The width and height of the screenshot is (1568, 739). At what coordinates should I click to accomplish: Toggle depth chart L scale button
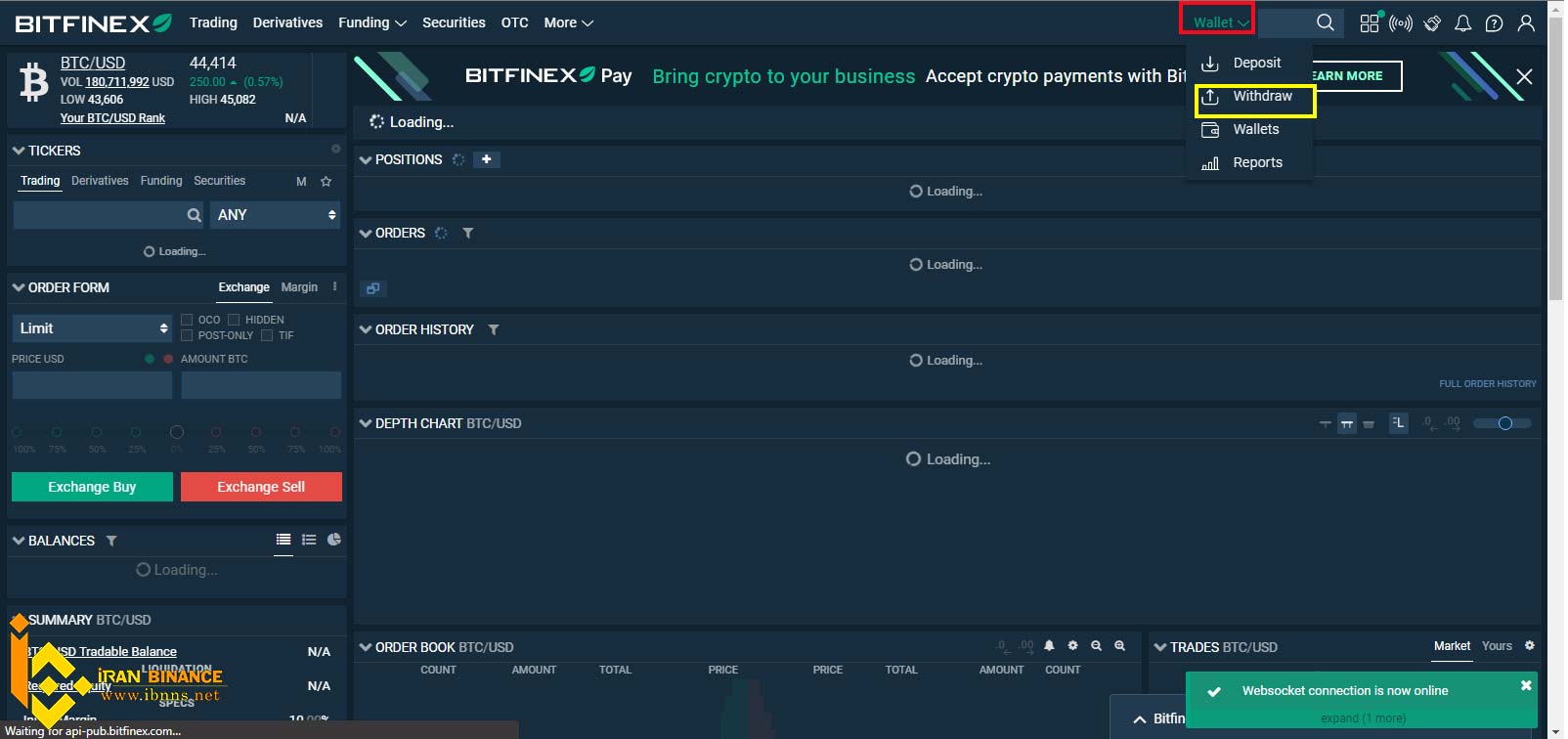click(1399, 423)
